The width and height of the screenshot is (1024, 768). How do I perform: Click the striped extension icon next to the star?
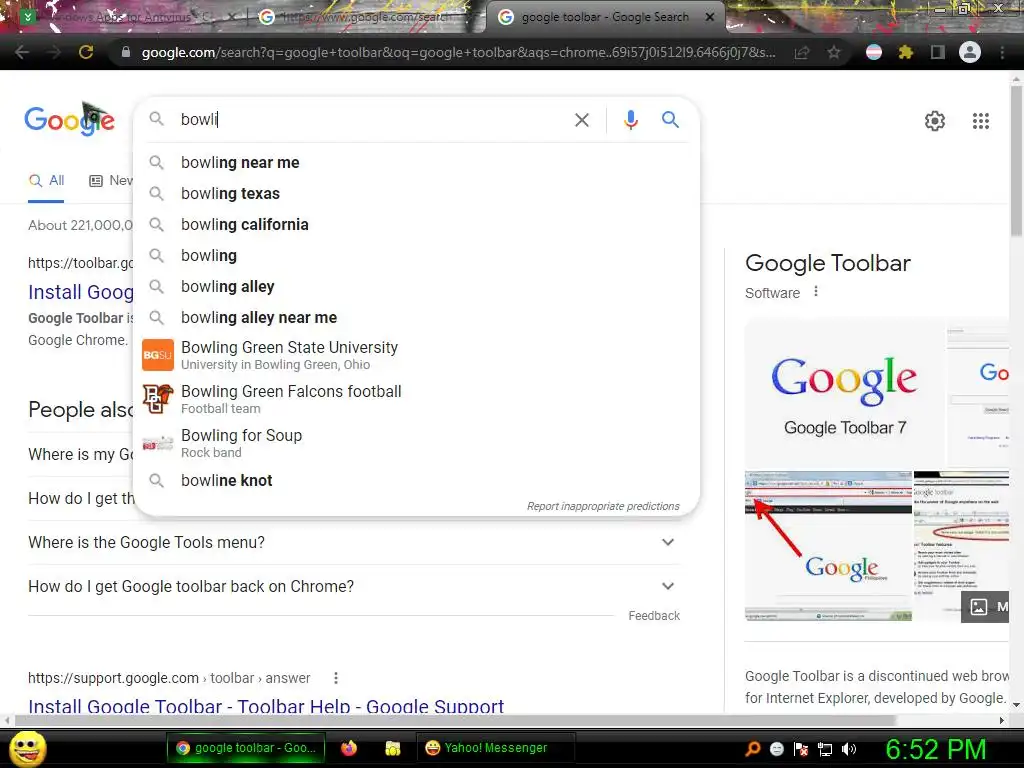pos(874,52)
